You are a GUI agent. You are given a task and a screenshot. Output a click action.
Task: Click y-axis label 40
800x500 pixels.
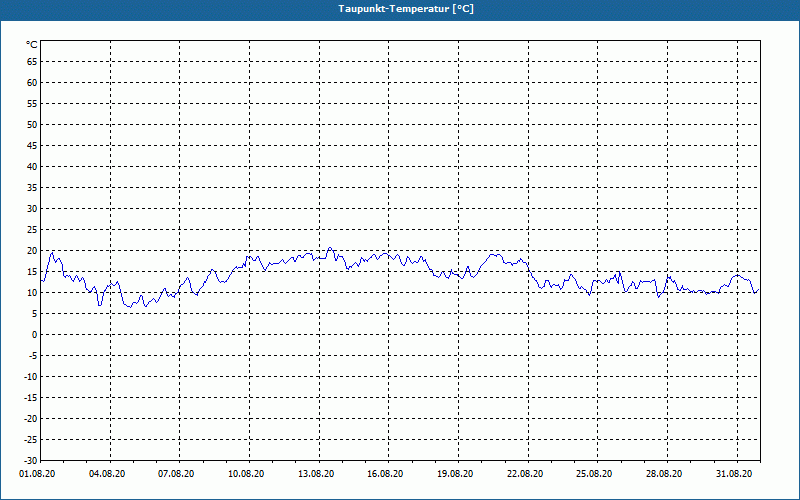[32, 167]
